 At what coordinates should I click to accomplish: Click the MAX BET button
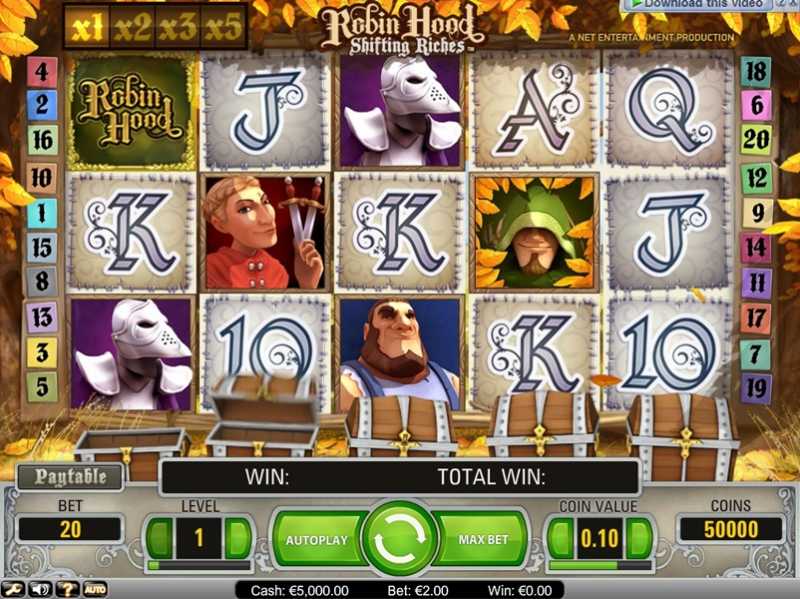pyautogui.click(x=483, y=539)
